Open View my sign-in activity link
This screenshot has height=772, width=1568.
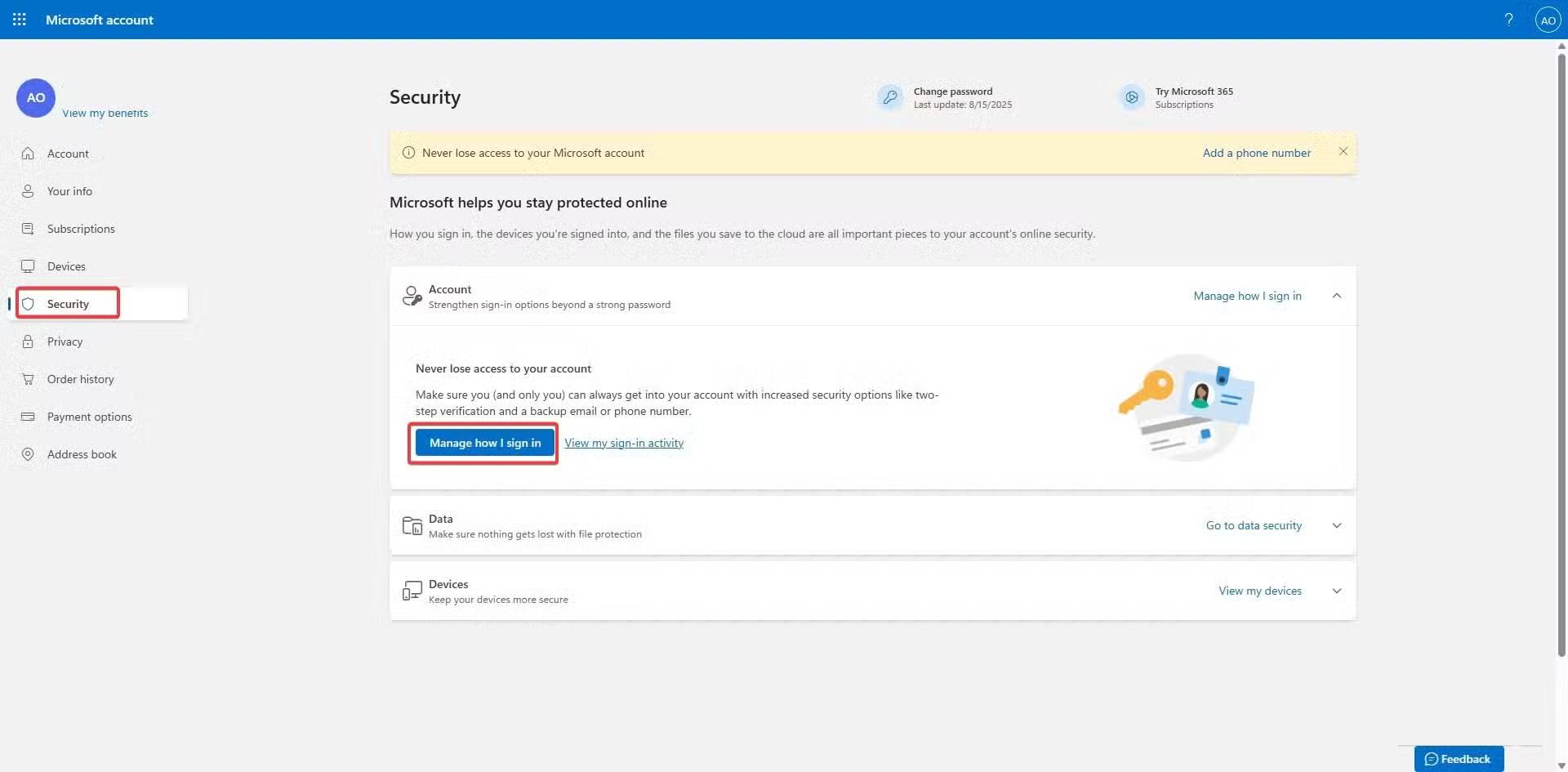point(624,442)
